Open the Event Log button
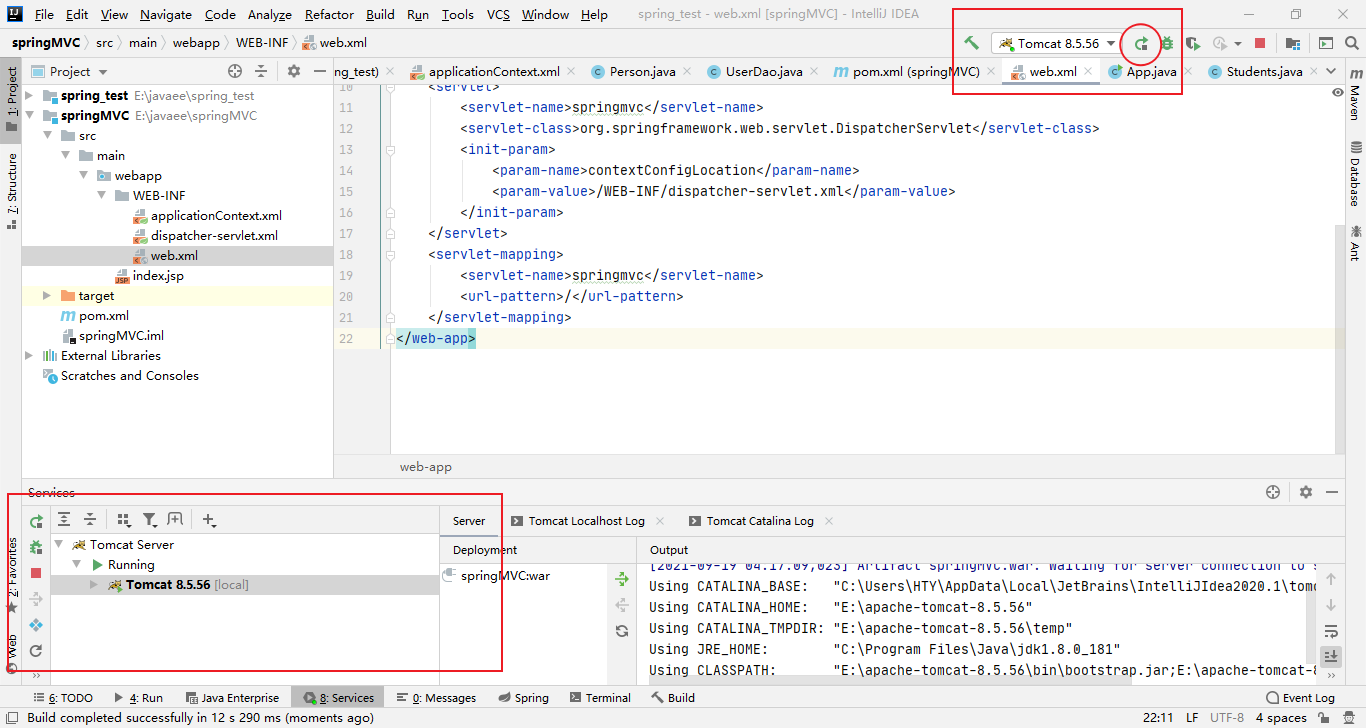1366x728 pixels. click(x=1300, y=698)
